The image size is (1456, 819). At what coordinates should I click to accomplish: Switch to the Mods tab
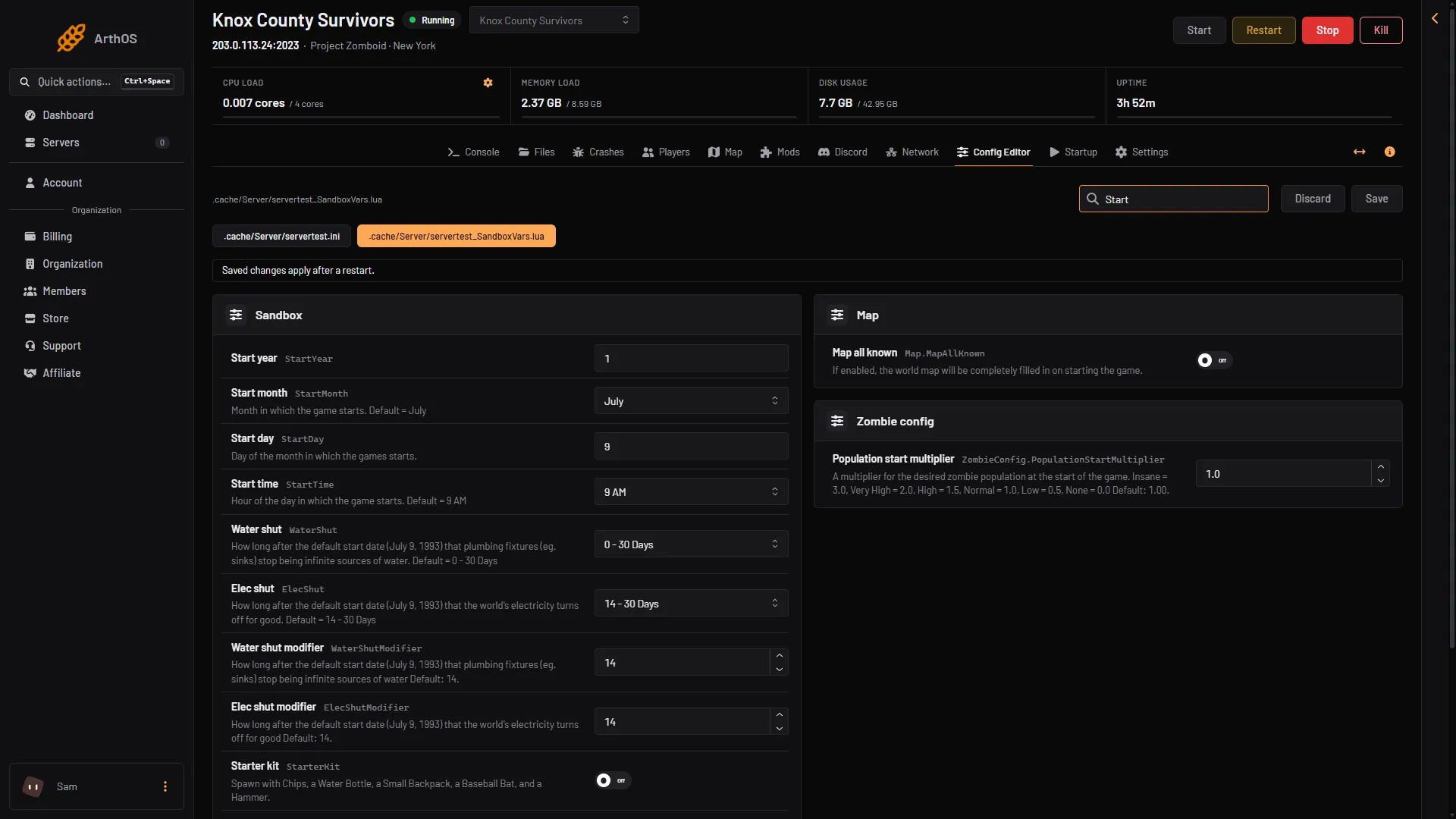(780, 152)
